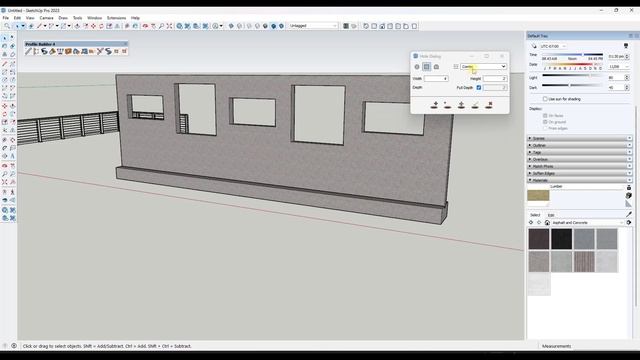Viewport: 640px width, 360px height.
Task: Click the first pencil icon in the Profile Builder toolbar
Action: point(28,51)
